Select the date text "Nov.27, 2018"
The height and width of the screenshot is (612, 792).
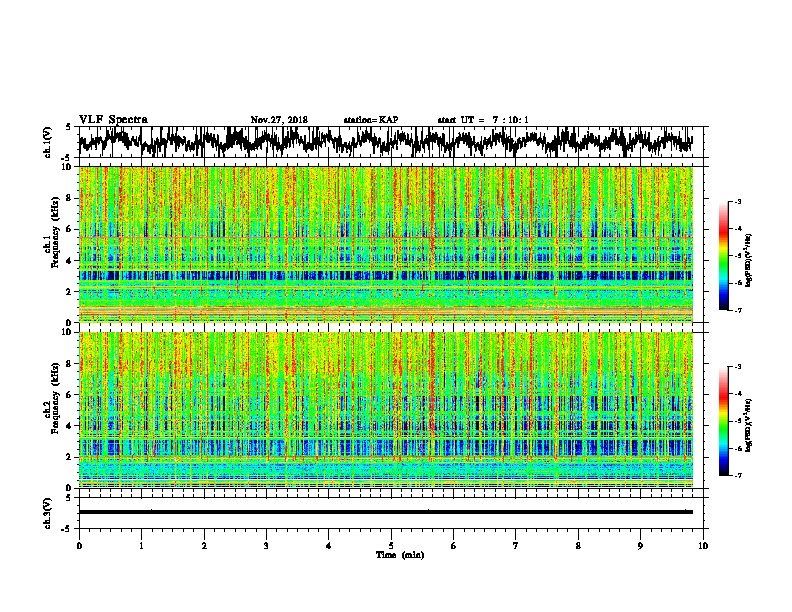click(x=279, y=120)
